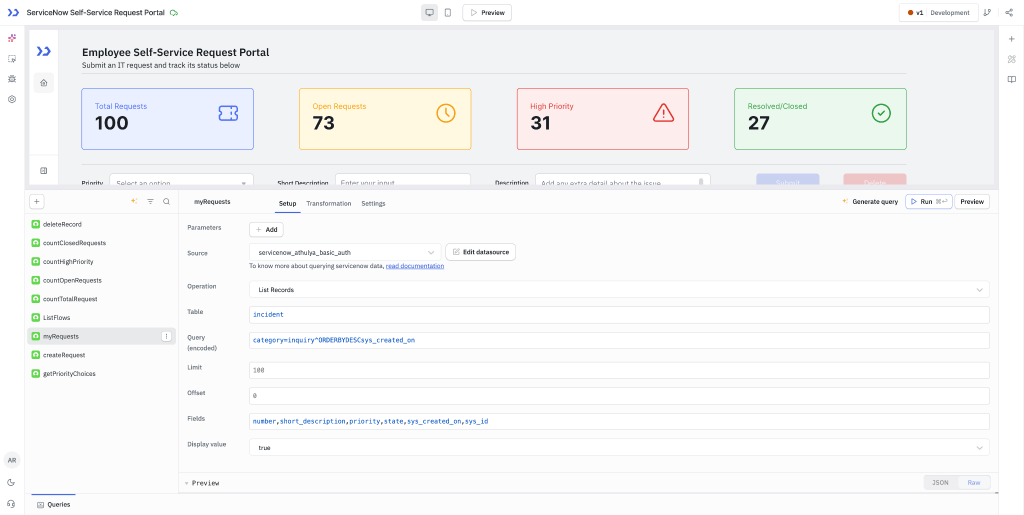Click the Limit input field
Screen dimensions: 1024x515
619,370
